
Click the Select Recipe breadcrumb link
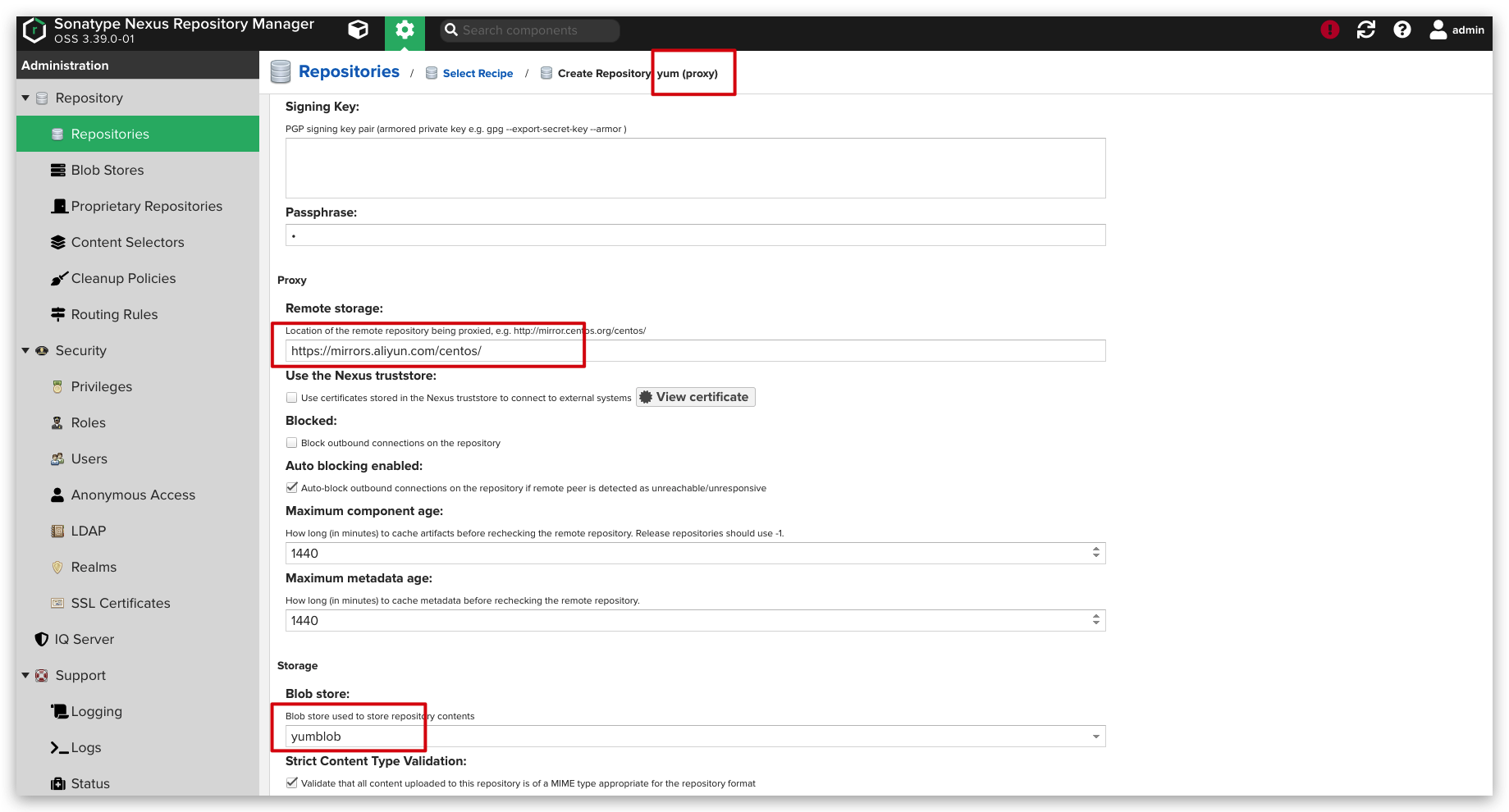[x=478, y=74]
